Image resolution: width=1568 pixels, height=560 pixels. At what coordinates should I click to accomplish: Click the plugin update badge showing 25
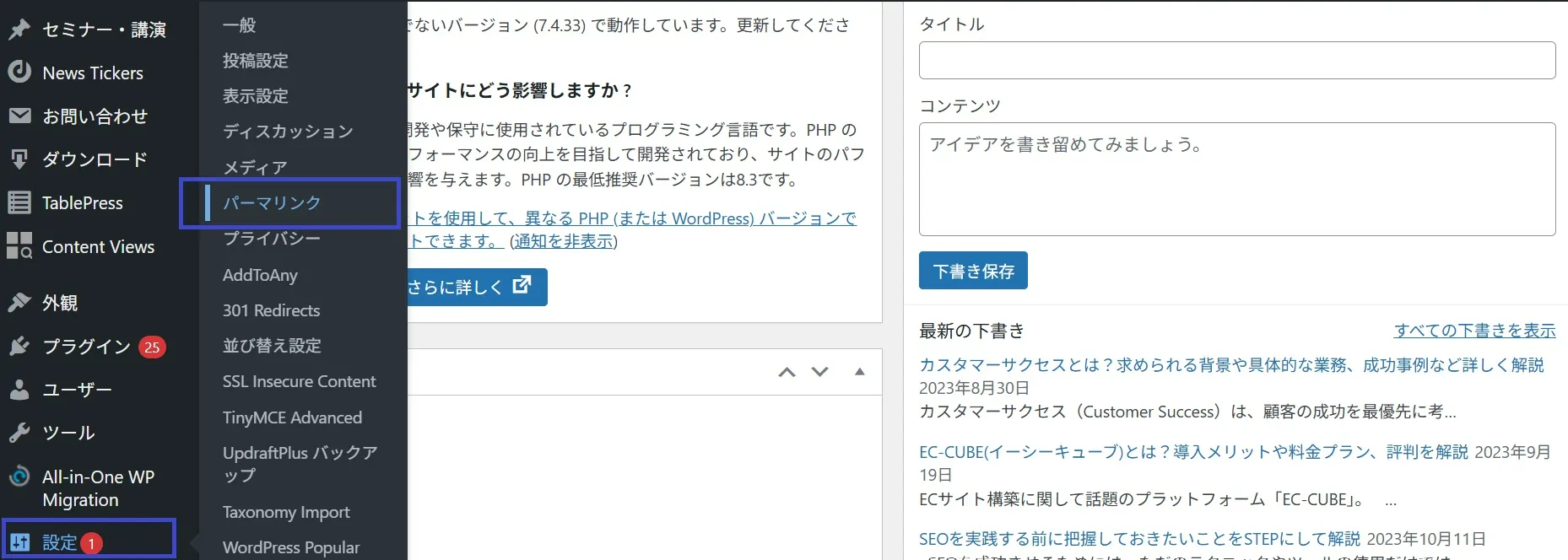[x=152, y=347]
